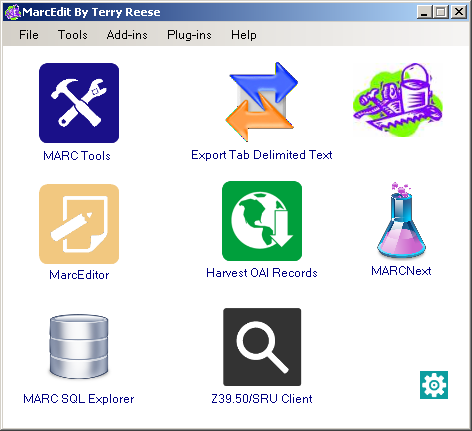Click the MARC SQL Explorer link
The height and width of the screenshot is (431, 472).
pos(79,399)
